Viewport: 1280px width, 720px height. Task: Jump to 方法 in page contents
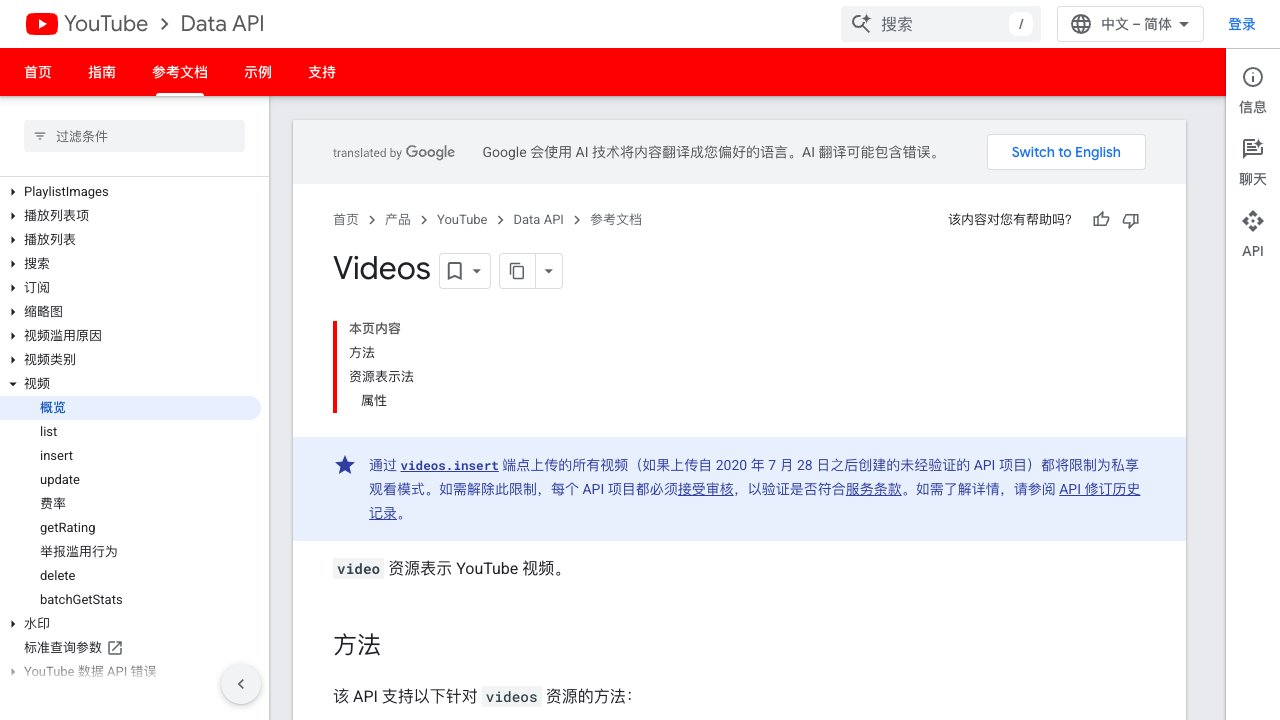pyautogui.click(x=362, y=353)
